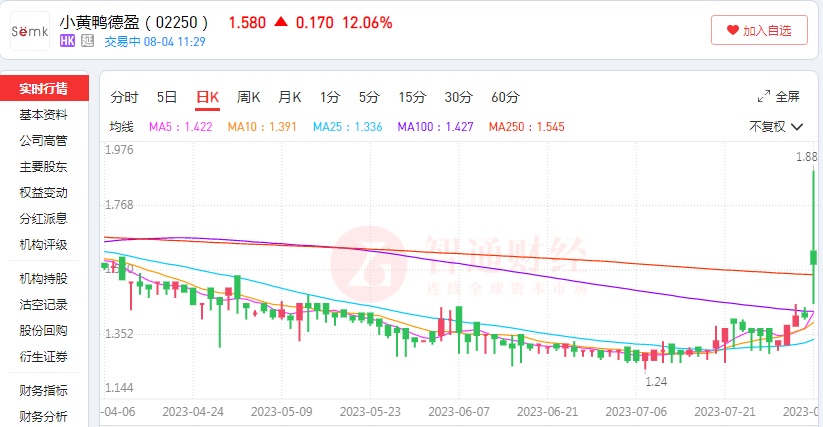The height and width of the screenshot is (427, 823).
Task: Click the 1.24 low price marker
Action: click(656, 382)
